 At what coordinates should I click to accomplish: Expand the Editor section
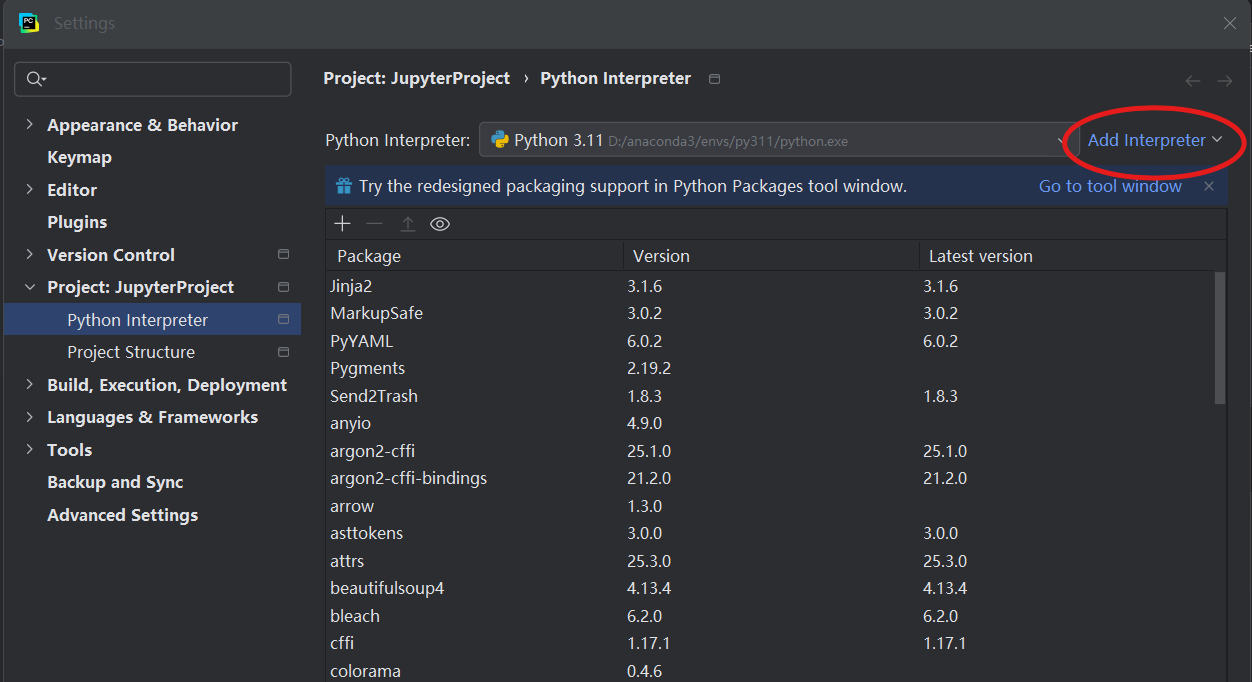[x=29, y=190]
